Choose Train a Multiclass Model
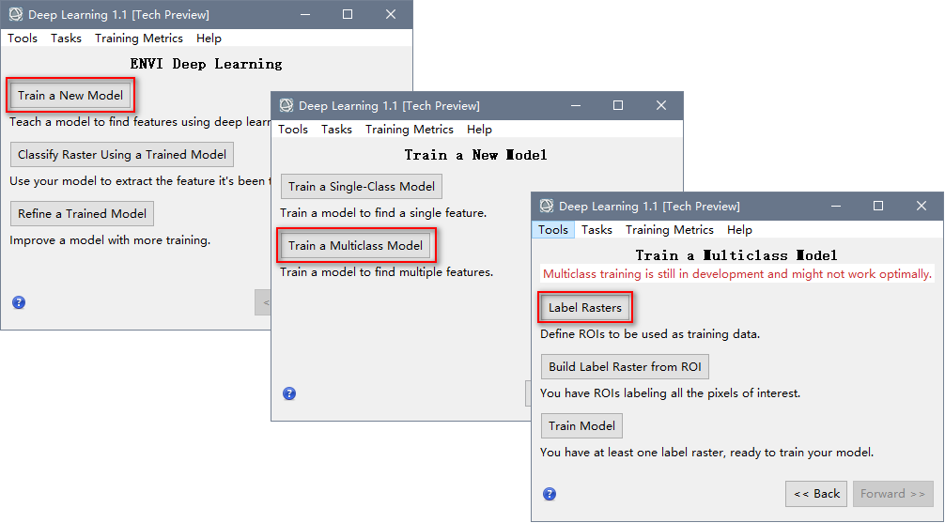 coord(356,245)
